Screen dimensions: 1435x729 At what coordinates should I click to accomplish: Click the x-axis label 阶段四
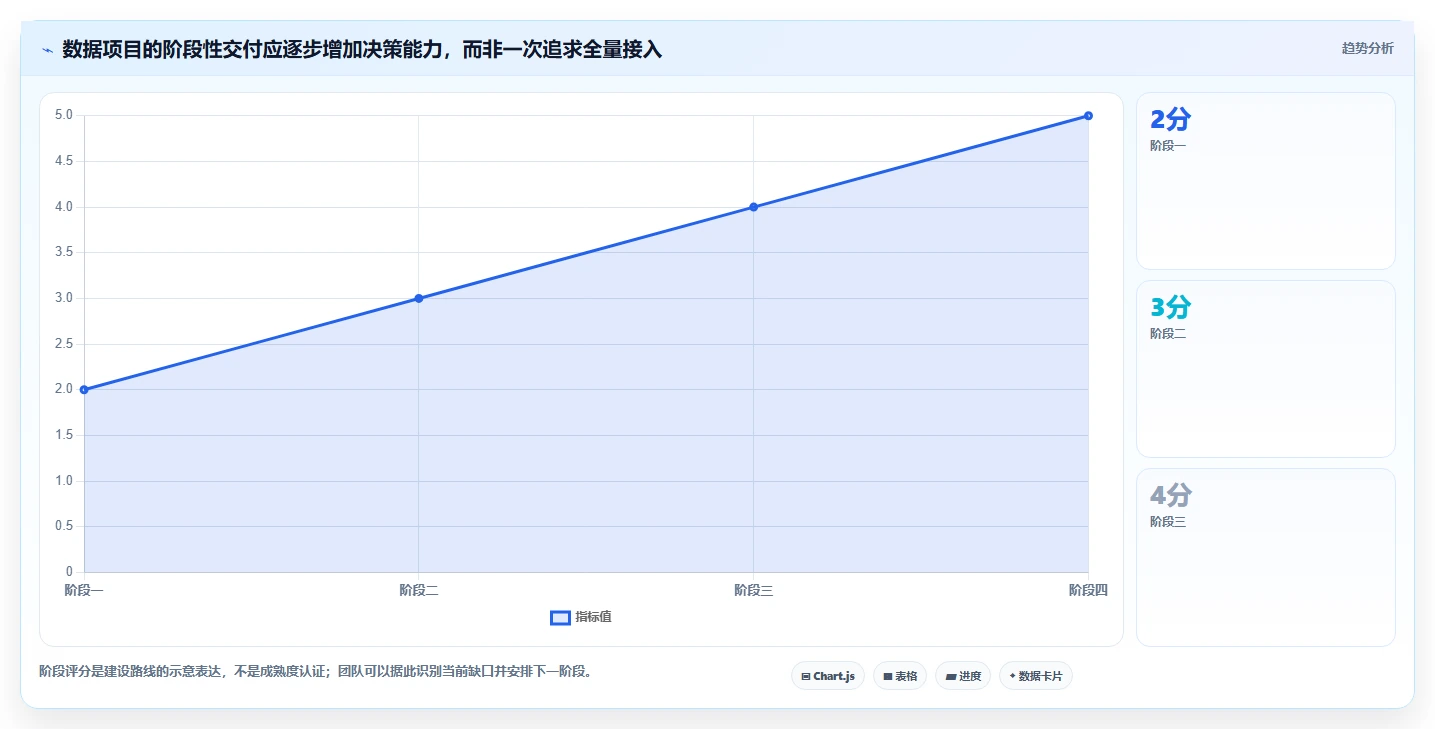click(x=1088, y=591)
